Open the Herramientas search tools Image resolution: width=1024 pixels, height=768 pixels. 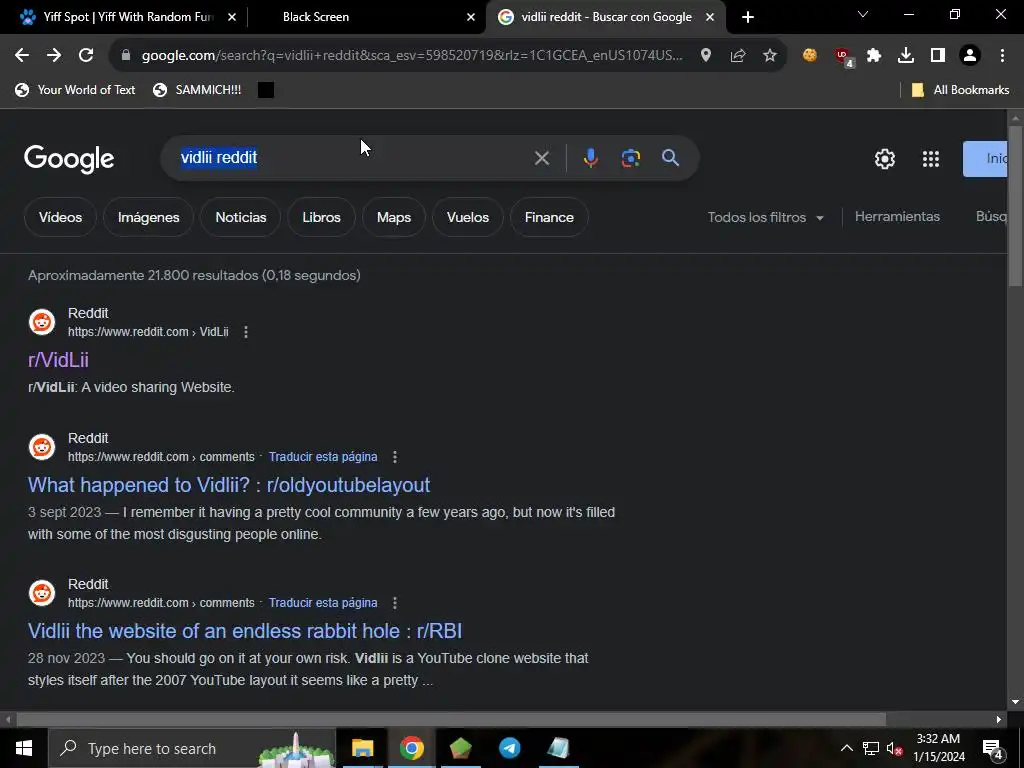point(897,217)
